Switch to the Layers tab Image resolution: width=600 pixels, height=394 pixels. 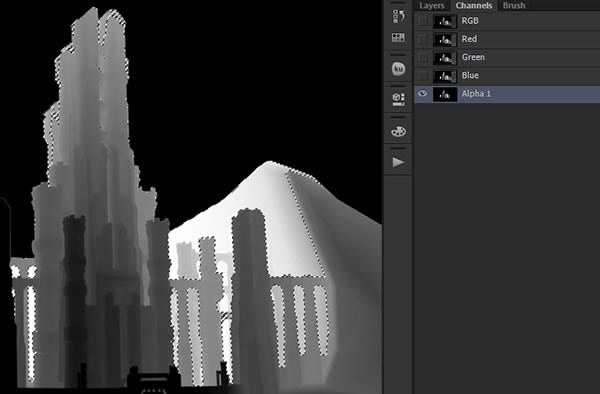(432, 5)
